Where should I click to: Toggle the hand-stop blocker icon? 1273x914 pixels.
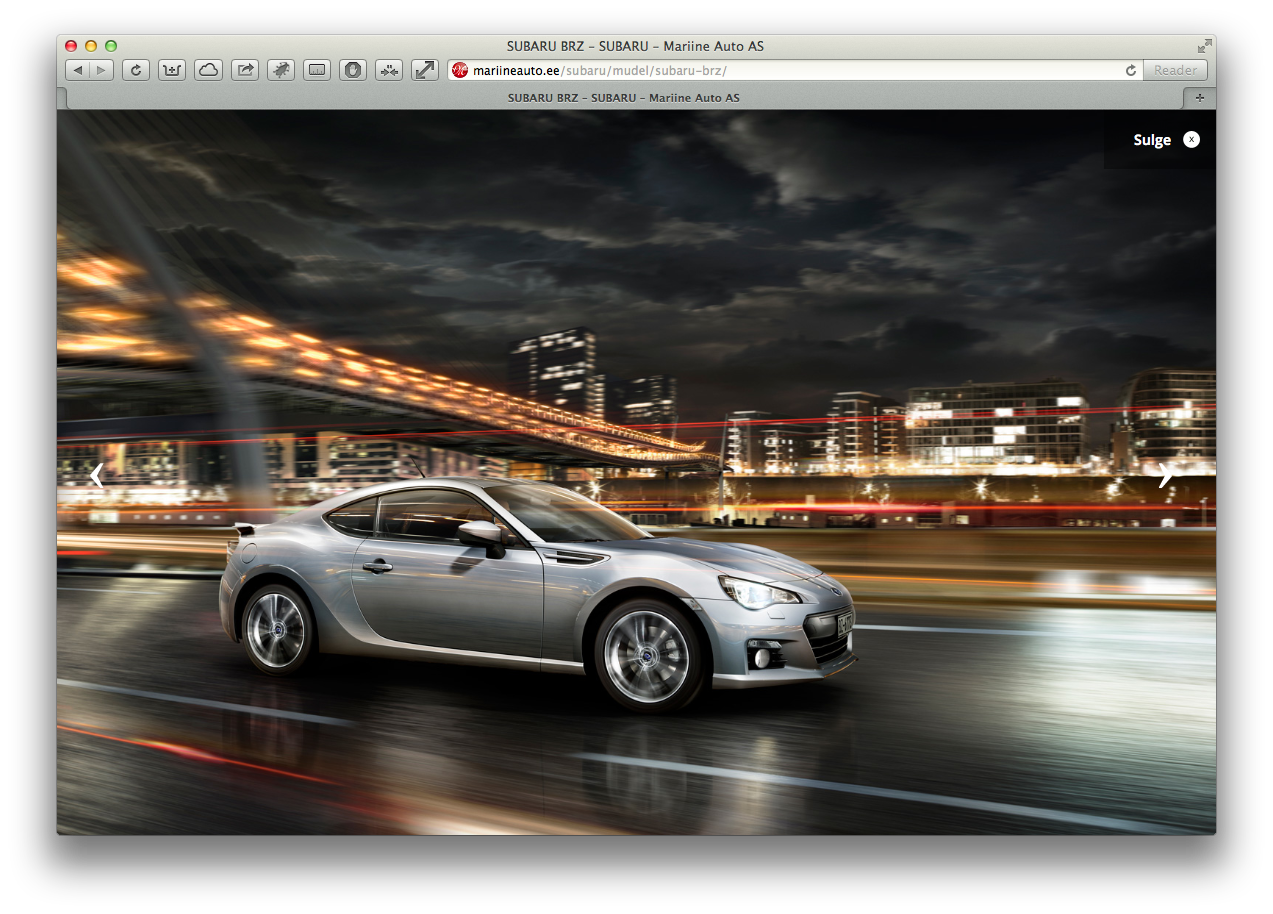[x=353, y=70]
